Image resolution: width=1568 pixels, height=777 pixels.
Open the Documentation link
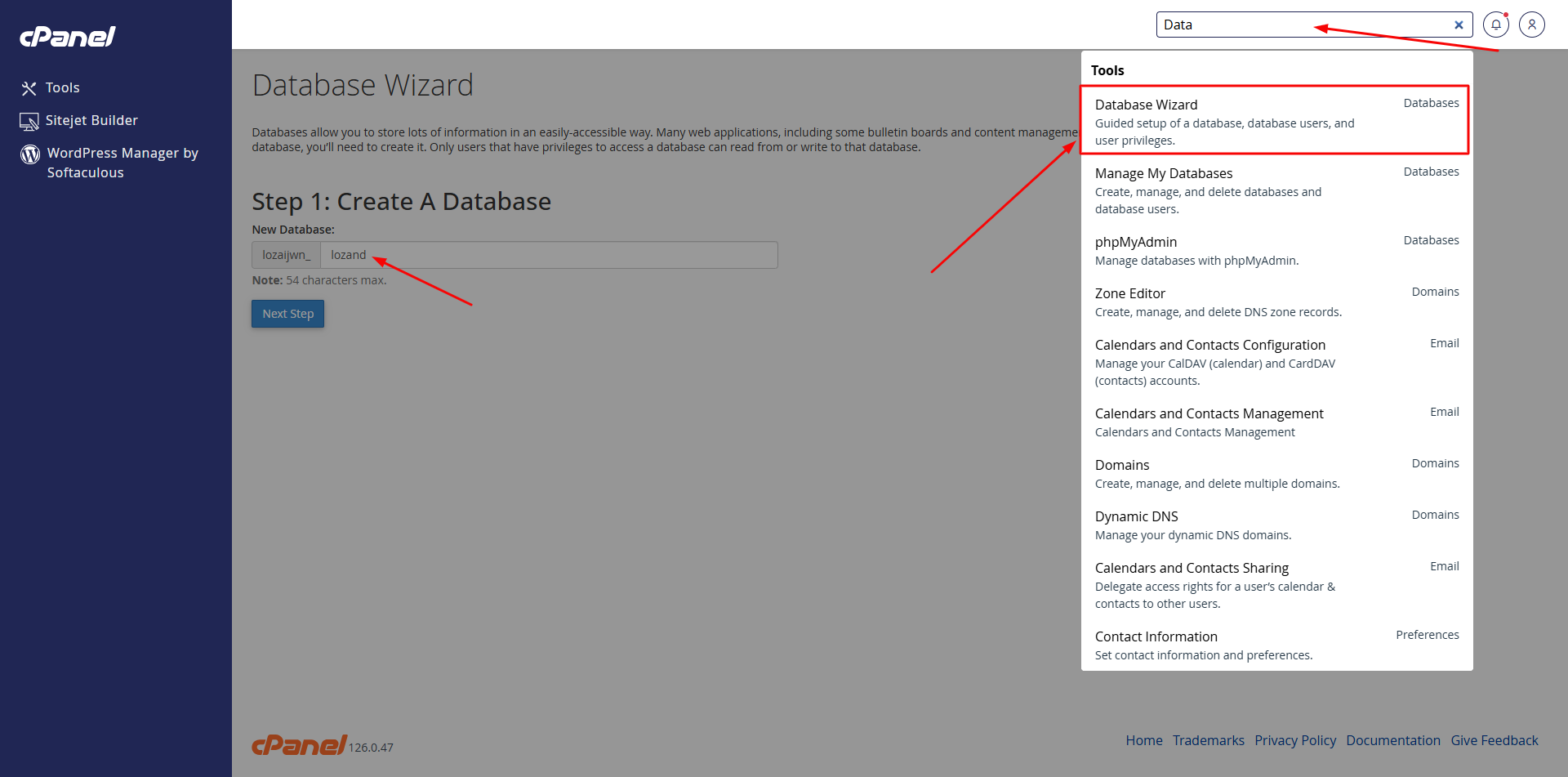pos(1393,740)
